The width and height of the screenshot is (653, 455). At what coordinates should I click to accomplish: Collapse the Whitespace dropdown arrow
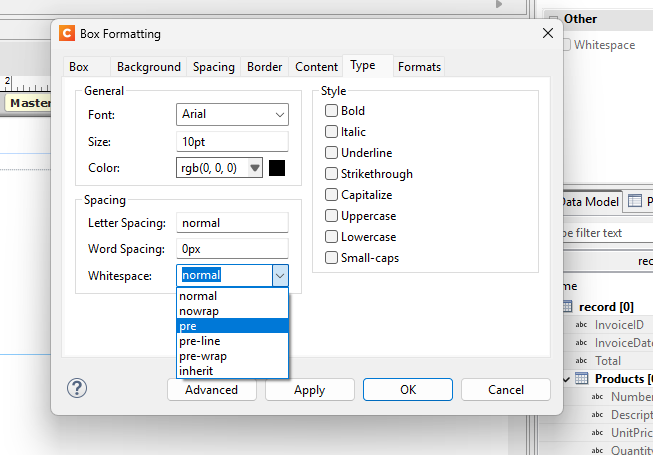[x=280, y=275]
